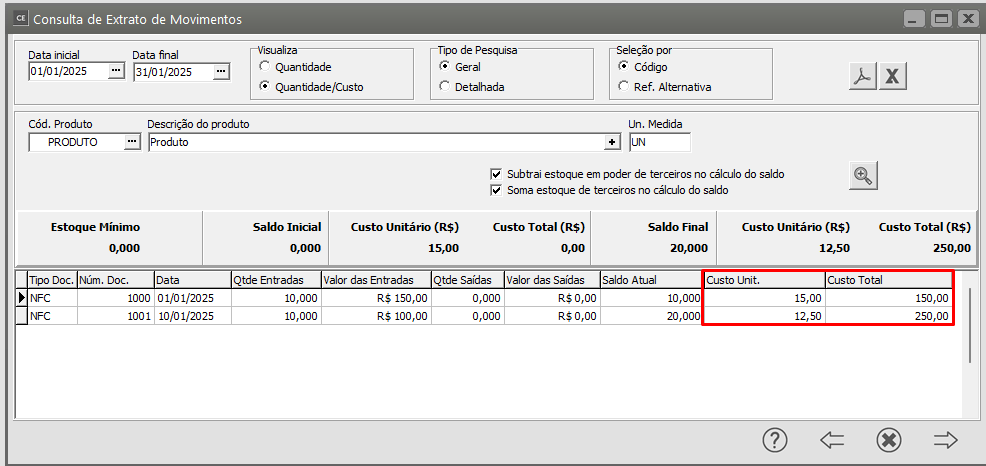Click the Data column header
986x466 pixels.
191,280
